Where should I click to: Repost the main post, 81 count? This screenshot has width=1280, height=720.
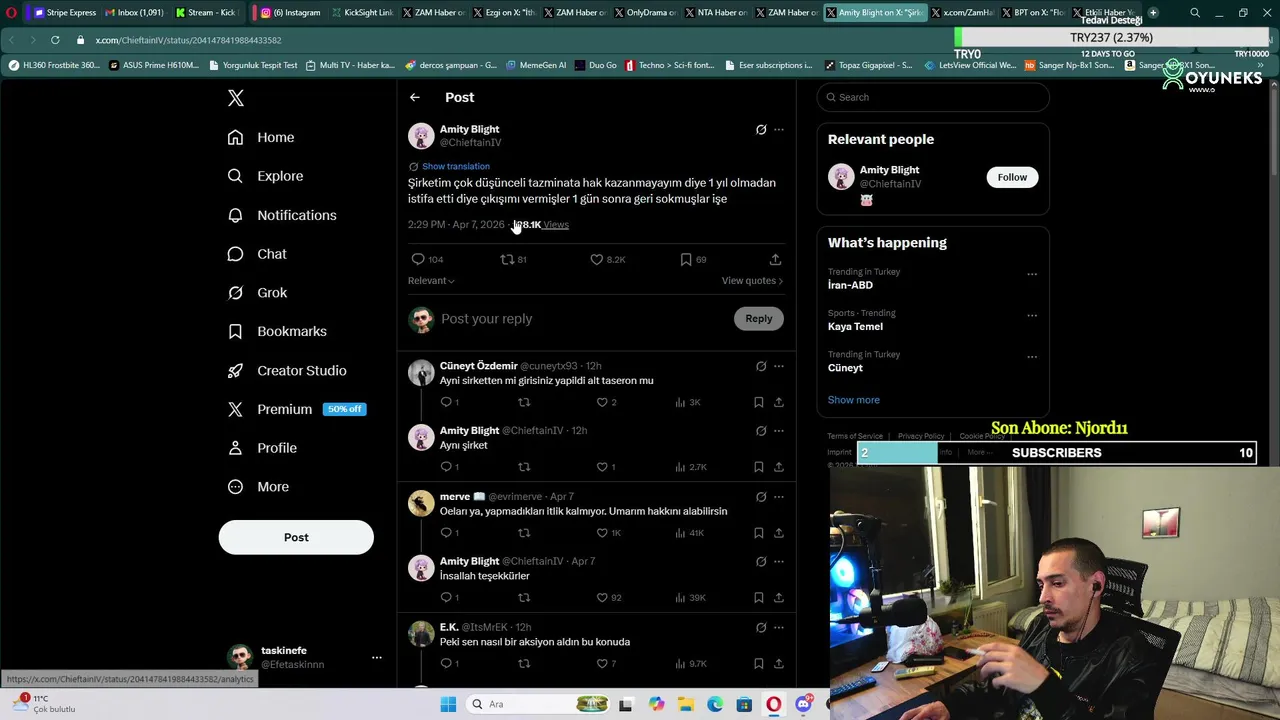tap(514, 259)
